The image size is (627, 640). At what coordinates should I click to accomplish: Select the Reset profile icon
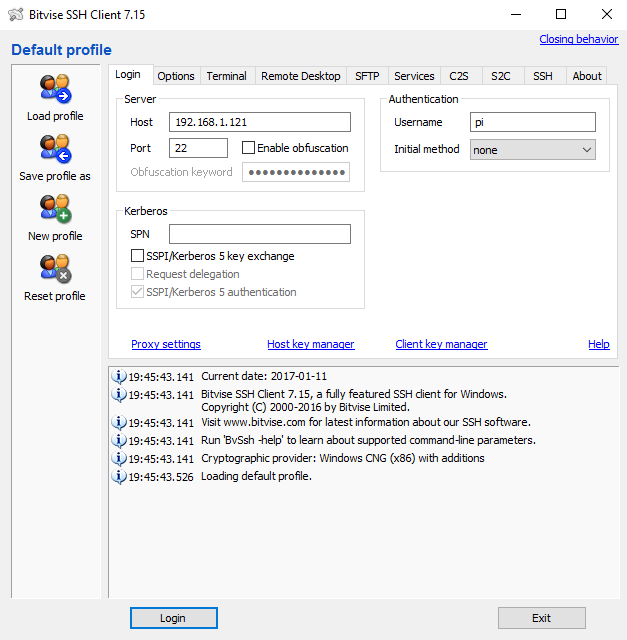[x=55, y=269]
